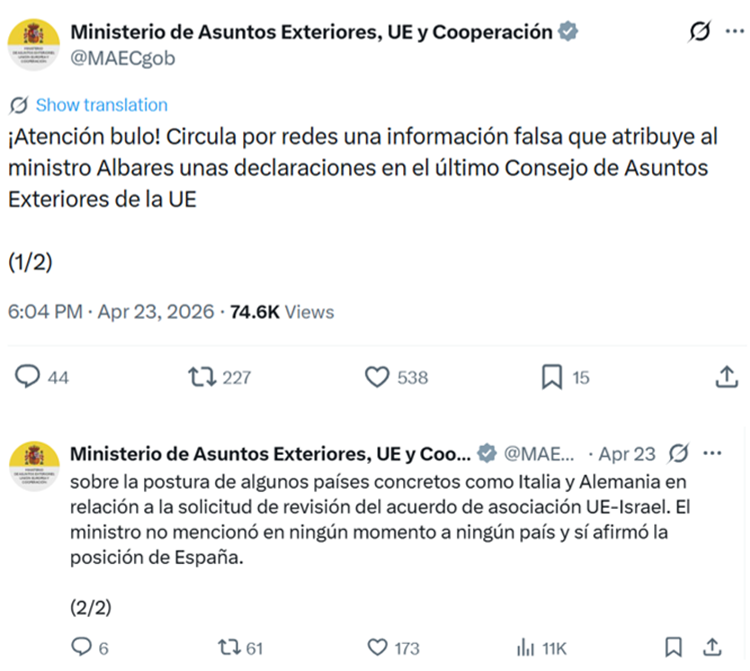Click Grok icon on the reply tweet
Image resolution: width=750 pixels, height=671 pixels.
coord(679,453)
